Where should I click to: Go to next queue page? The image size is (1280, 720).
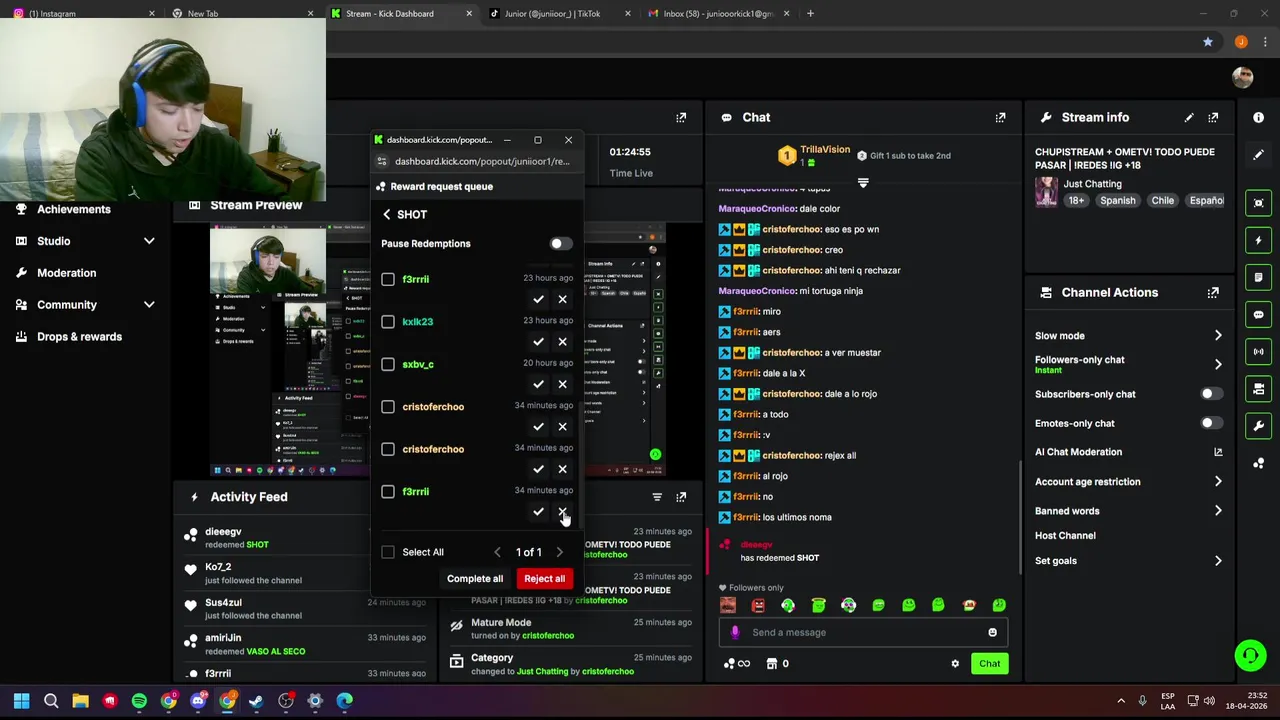click(x=559, y=552)
